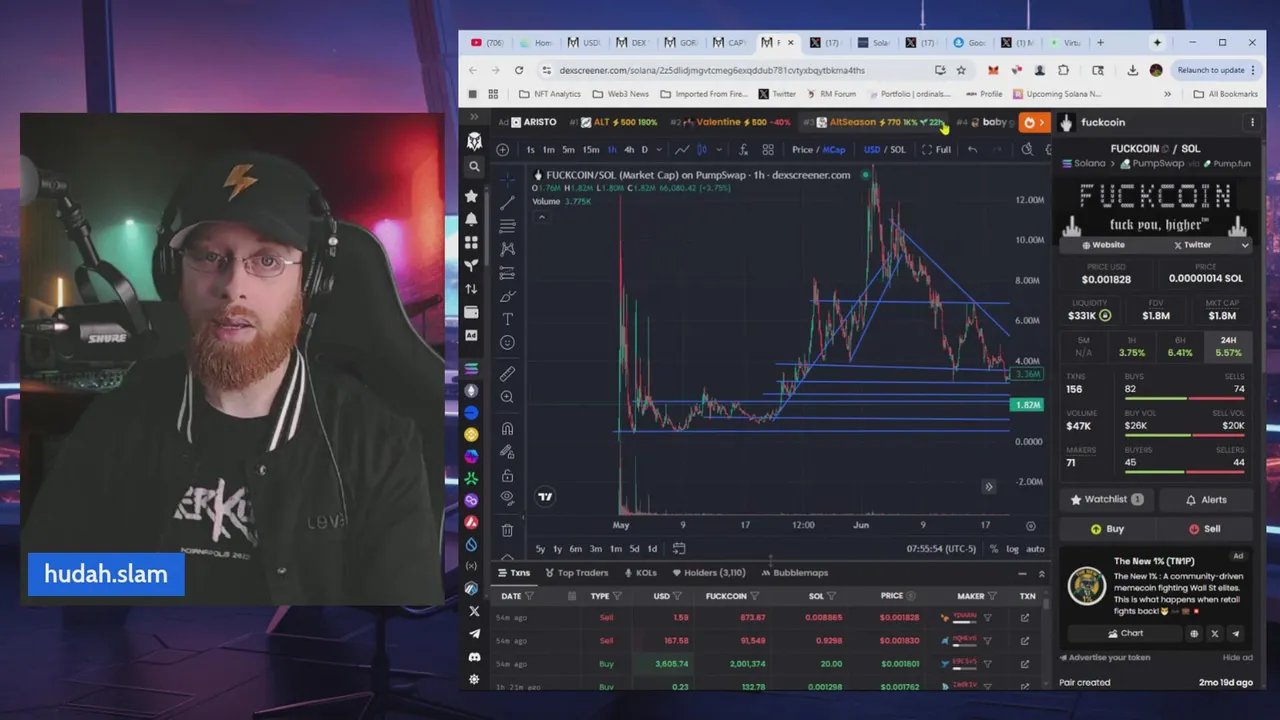Toggle hide all drawings eye icon

(507, 497)
